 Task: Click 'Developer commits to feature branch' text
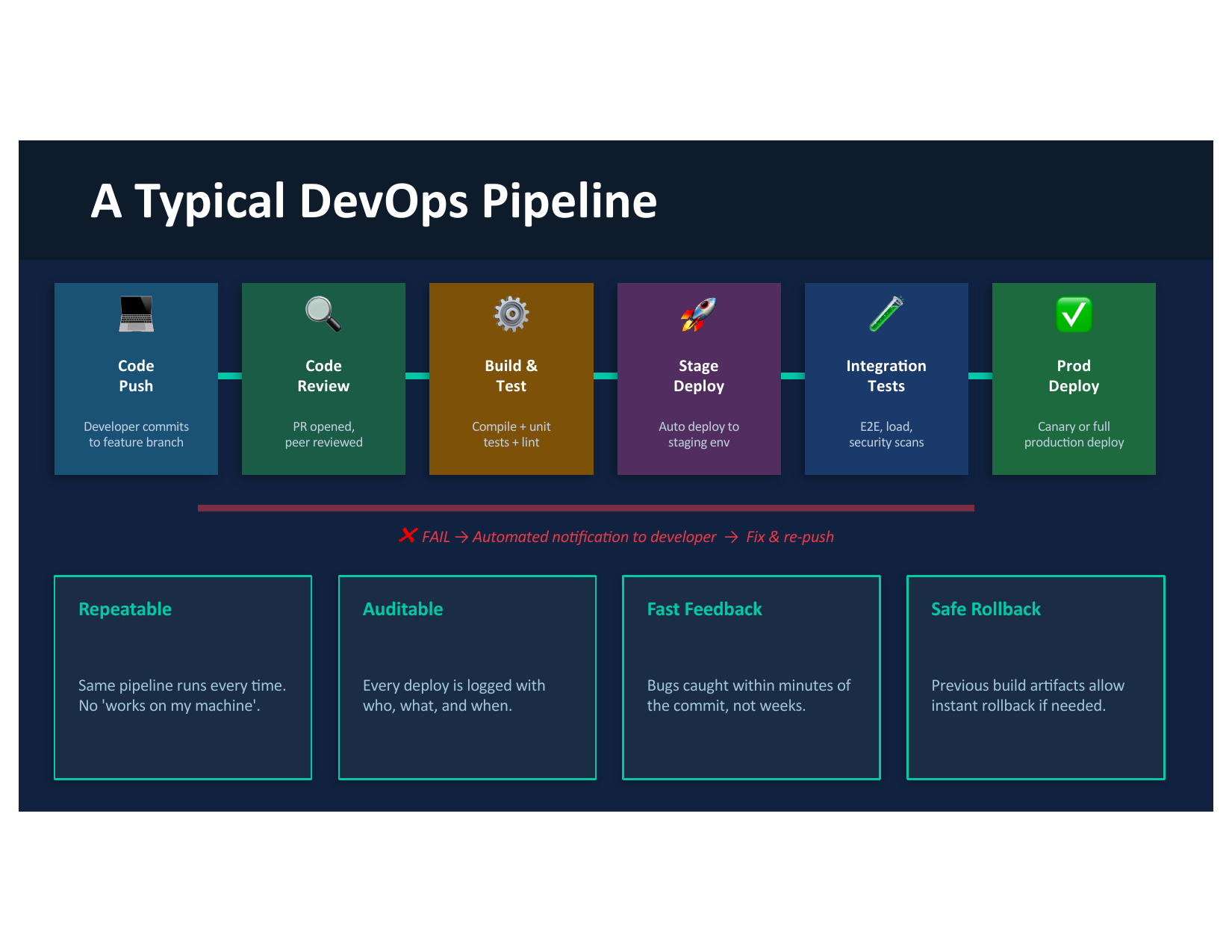point(136,435)
